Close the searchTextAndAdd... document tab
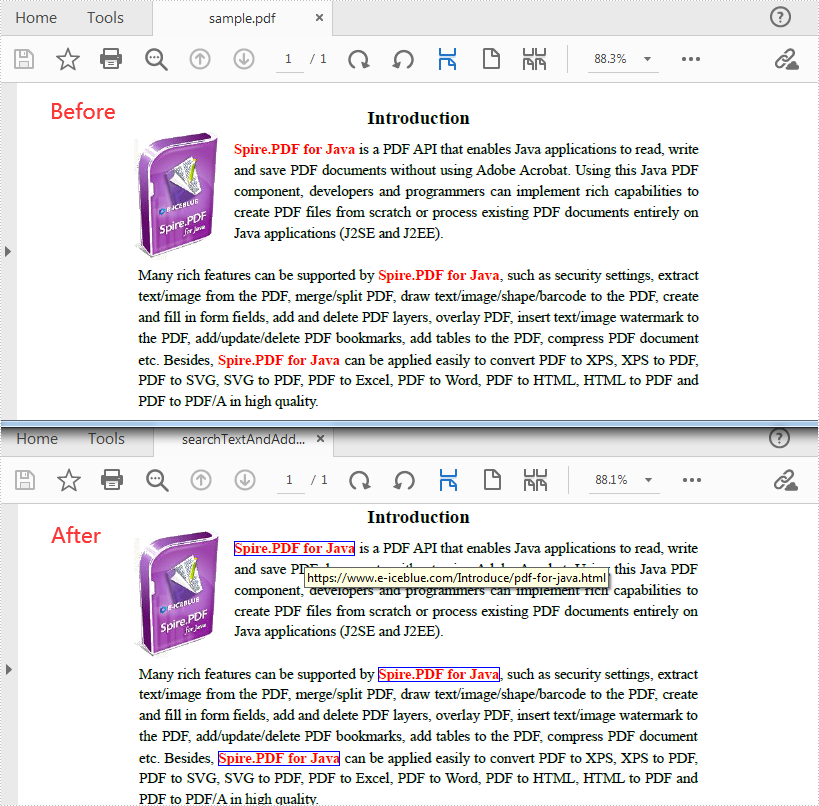The width and height of the screenshot is (819, 806). [321, 439]
